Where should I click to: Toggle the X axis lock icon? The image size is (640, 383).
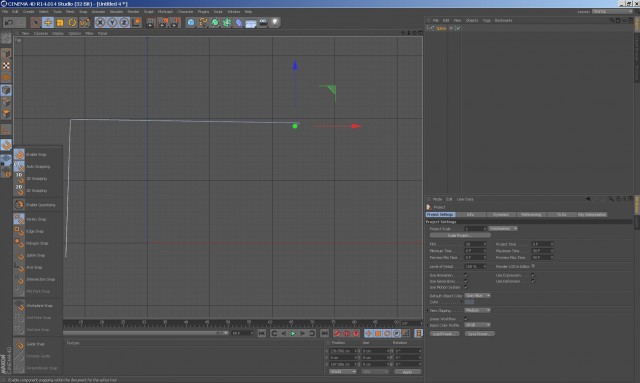[100, 22]
